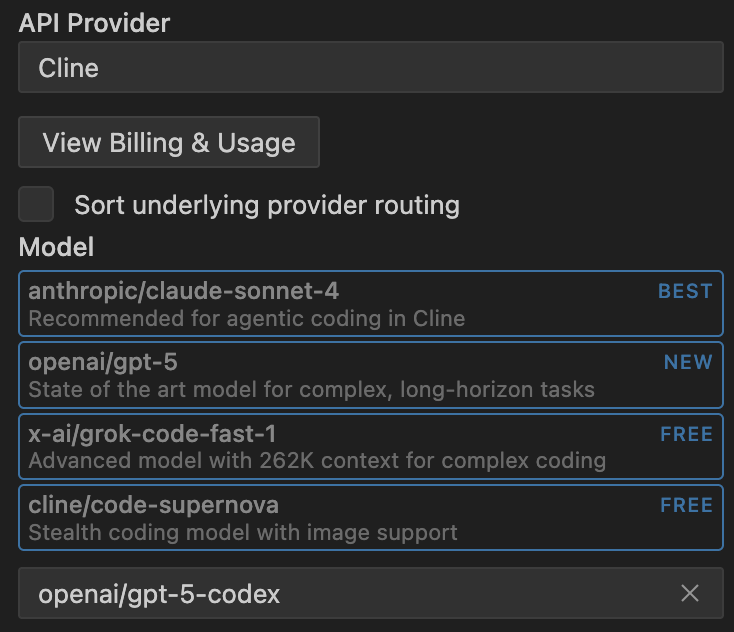Click 'Stealth coding model with image support' text
This screenshot has height=632, width=734.
(x=243, y=532)
